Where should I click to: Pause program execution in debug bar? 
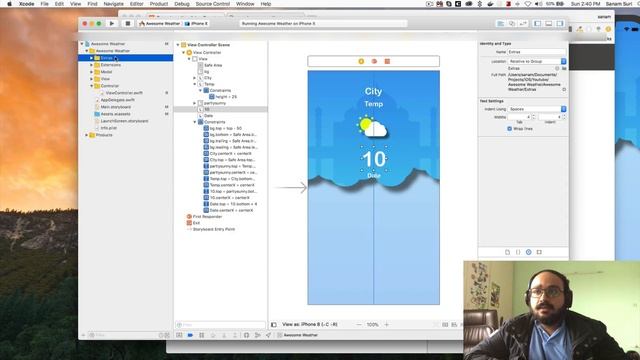point(202,335)
